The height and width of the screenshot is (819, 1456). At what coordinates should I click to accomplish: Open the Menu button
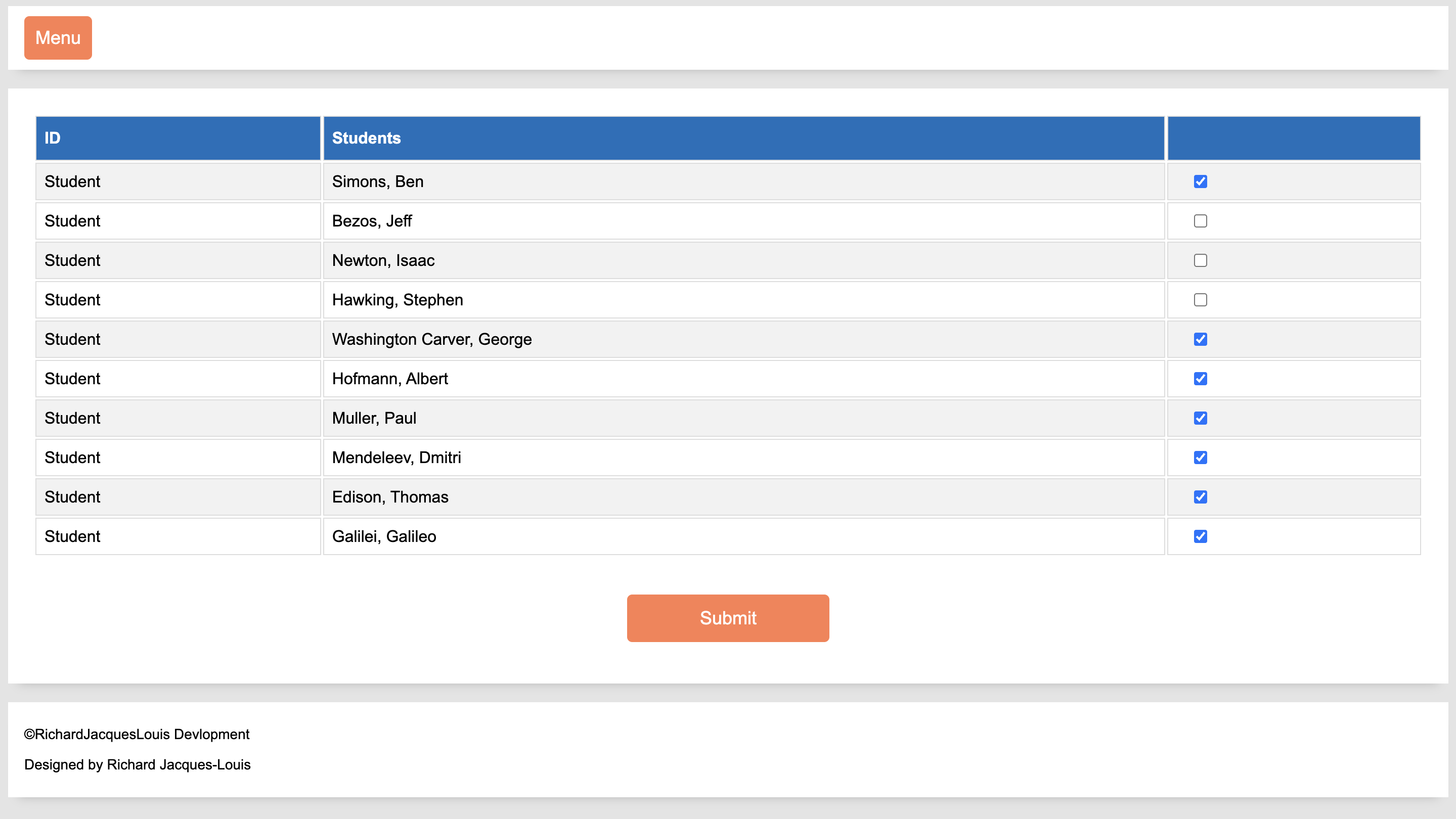58,38
